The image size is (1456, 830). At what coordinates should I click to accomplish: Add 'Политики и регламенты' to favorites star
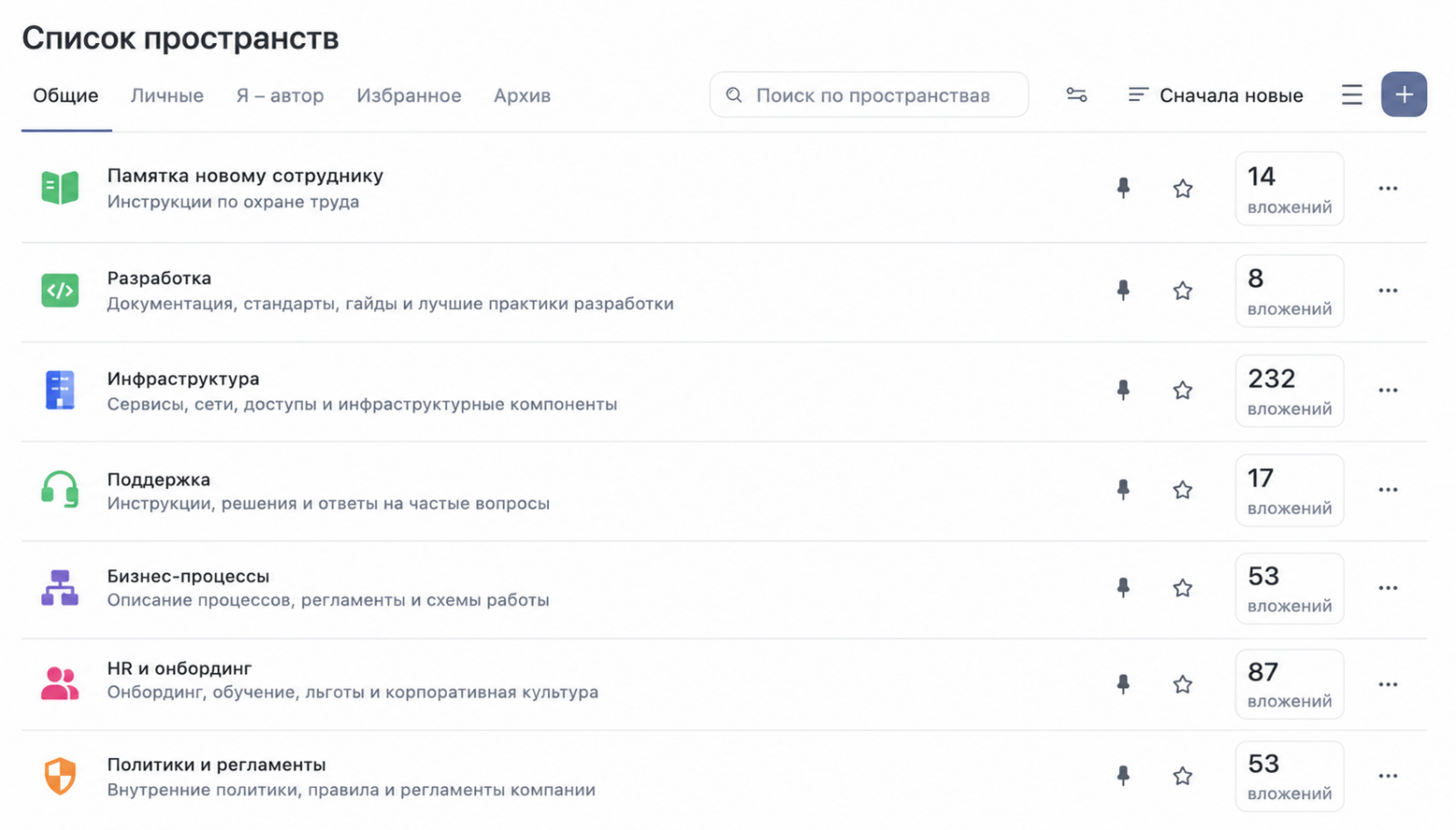(1183, 776)
